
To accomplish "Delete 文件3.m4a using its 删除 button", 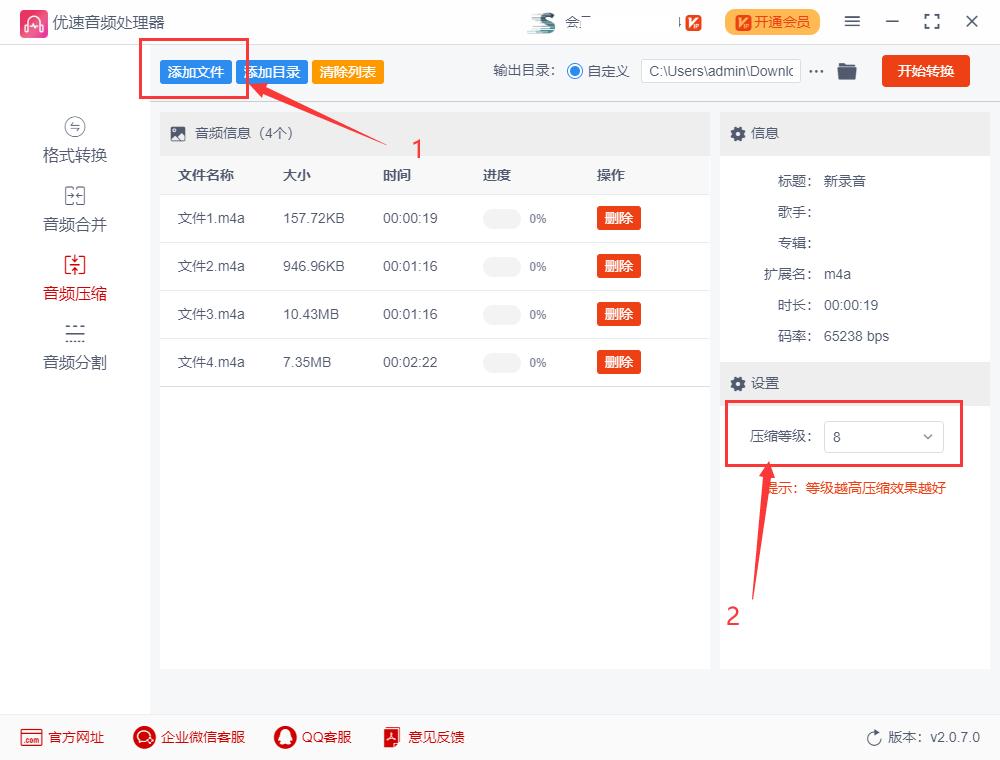I will [x=618, y=313].
